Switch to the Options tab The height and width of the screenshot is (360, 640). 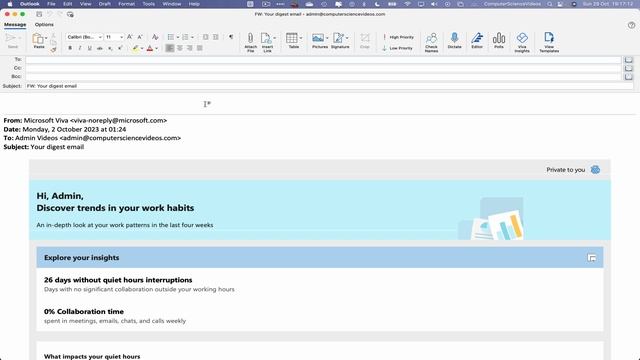click(x=44, y=24)
